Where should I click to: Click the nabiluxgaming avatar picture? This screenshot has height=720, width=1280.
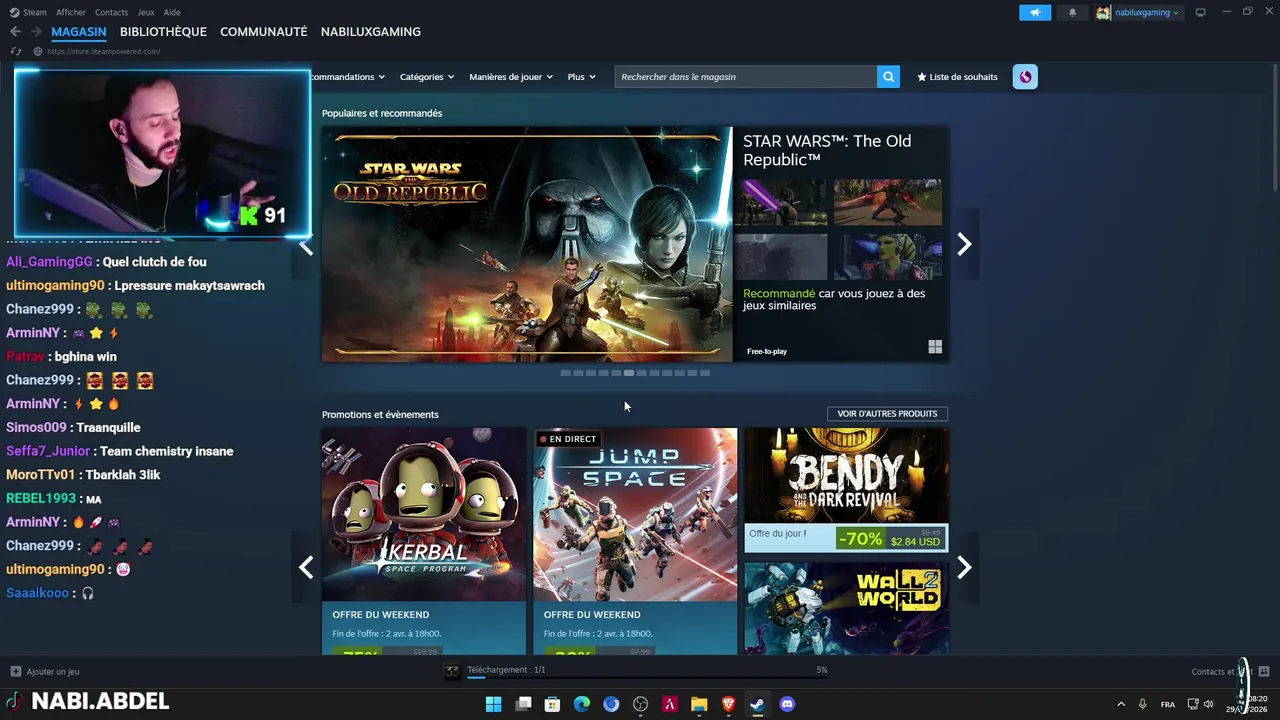(x=1103, y=12)
